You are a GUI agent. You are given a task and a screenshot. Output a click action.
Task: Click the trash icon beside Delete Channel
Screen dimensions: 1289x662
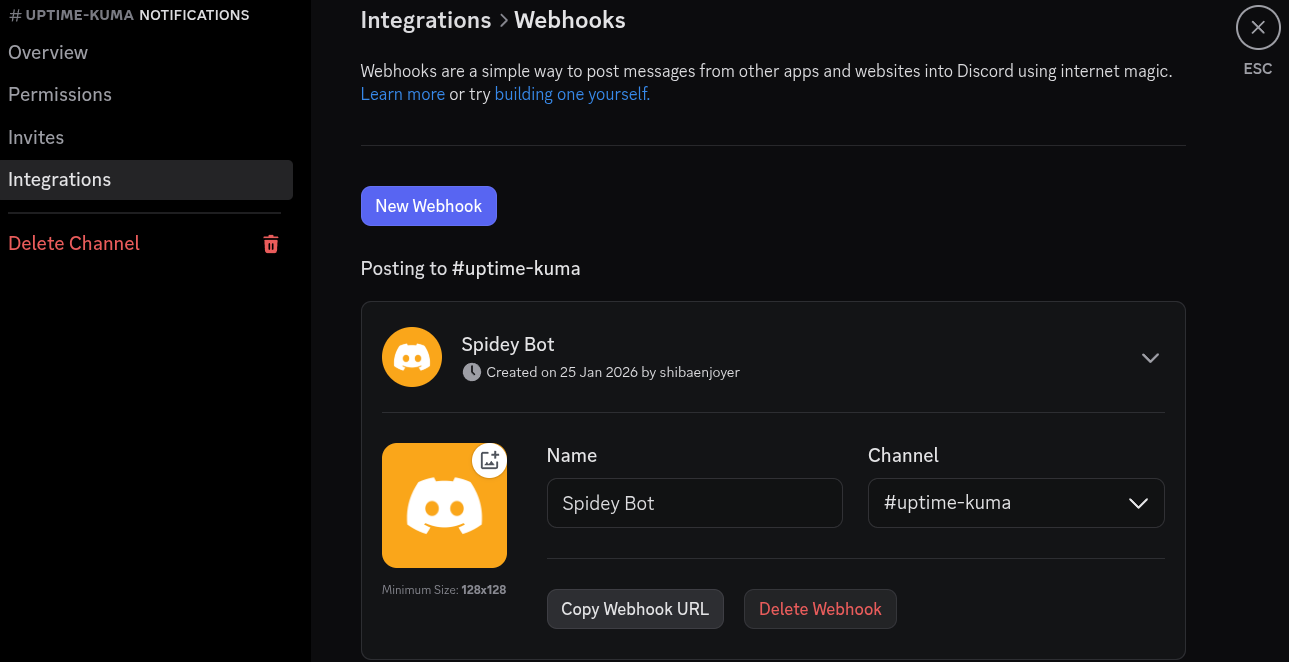click(x=270, y=244)
